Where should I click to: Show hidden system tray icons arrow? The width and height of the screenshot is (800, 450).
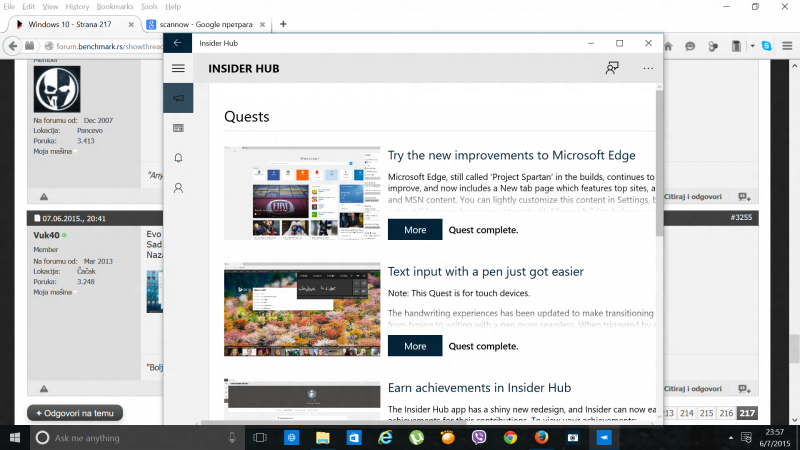(x=731, y=438)
